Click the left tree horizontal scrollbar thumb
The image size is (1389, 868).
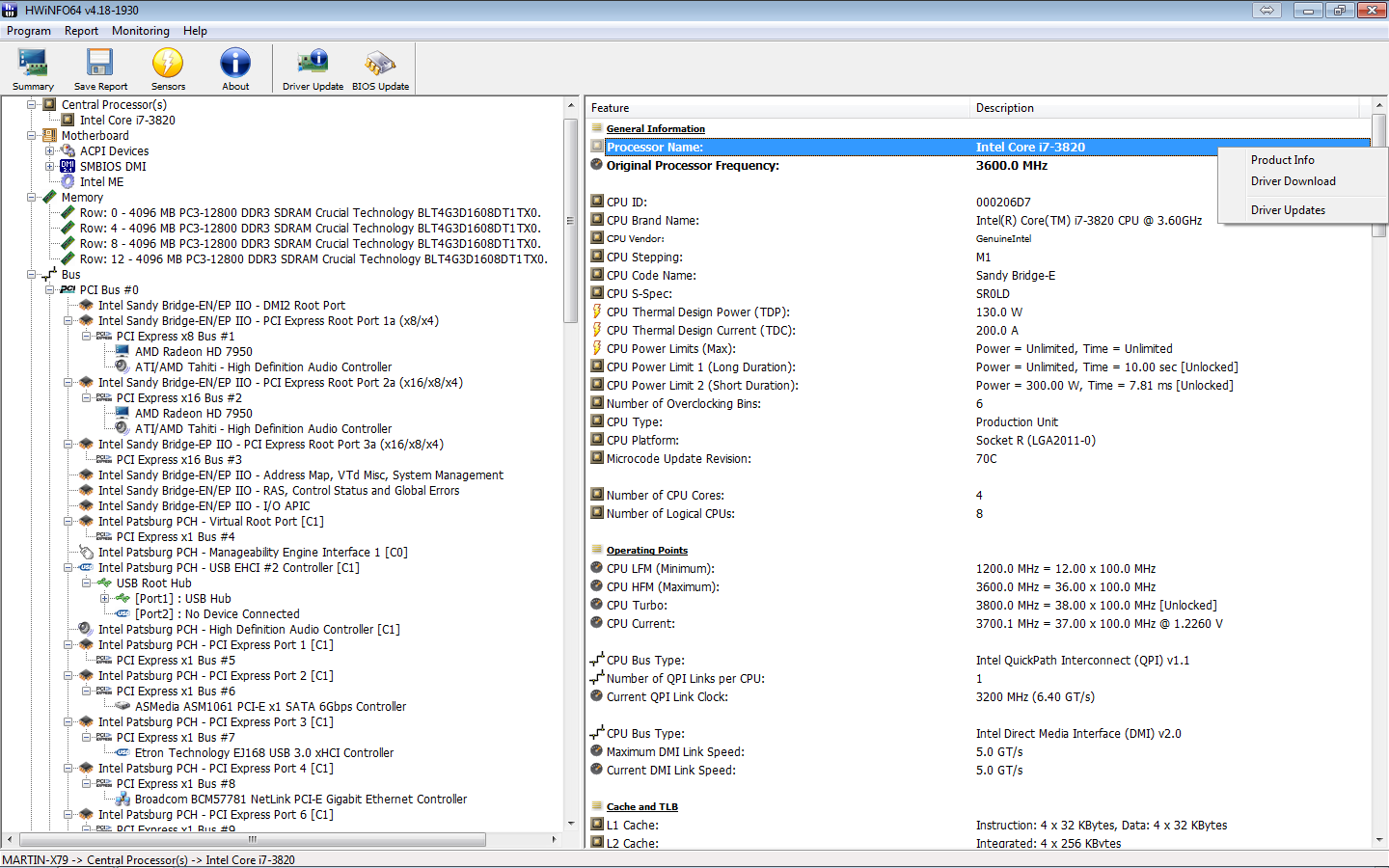click(x=252, y=840)
